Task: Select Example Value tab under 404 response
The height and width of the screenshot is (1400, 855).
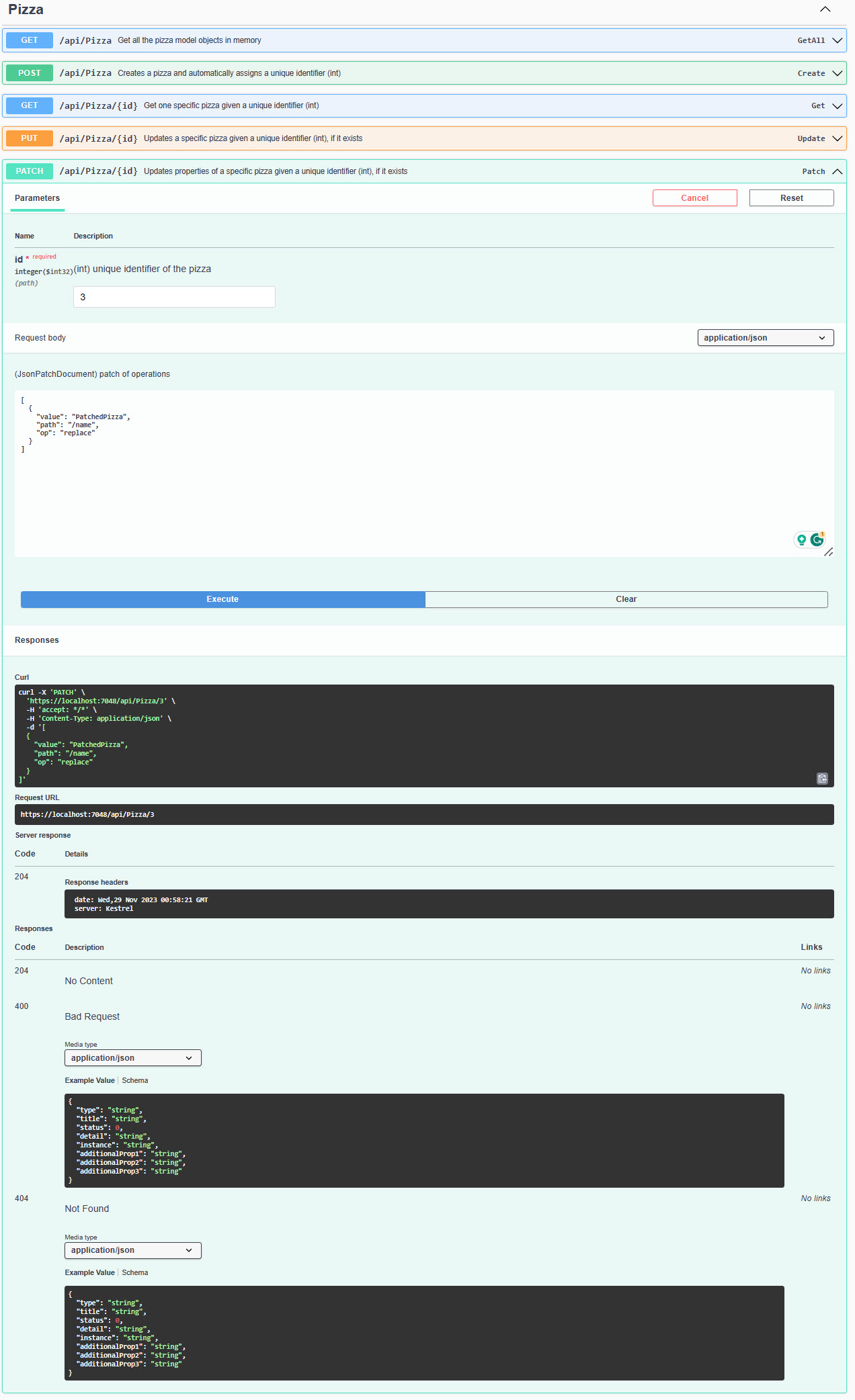Action: [89, 1272]
